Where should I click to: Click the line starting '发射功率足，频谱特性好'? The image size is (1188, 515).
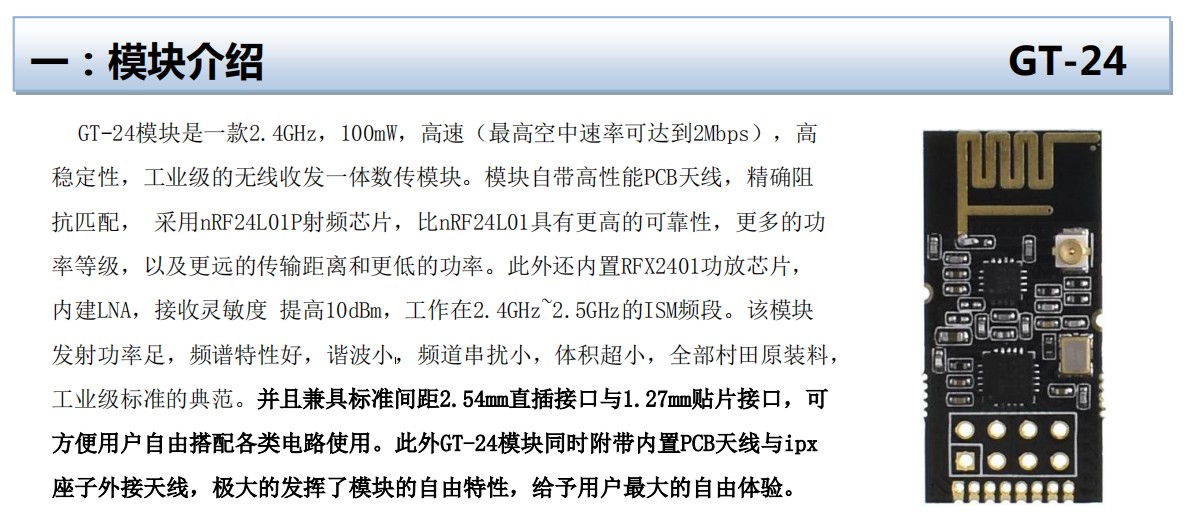point(446,354)
